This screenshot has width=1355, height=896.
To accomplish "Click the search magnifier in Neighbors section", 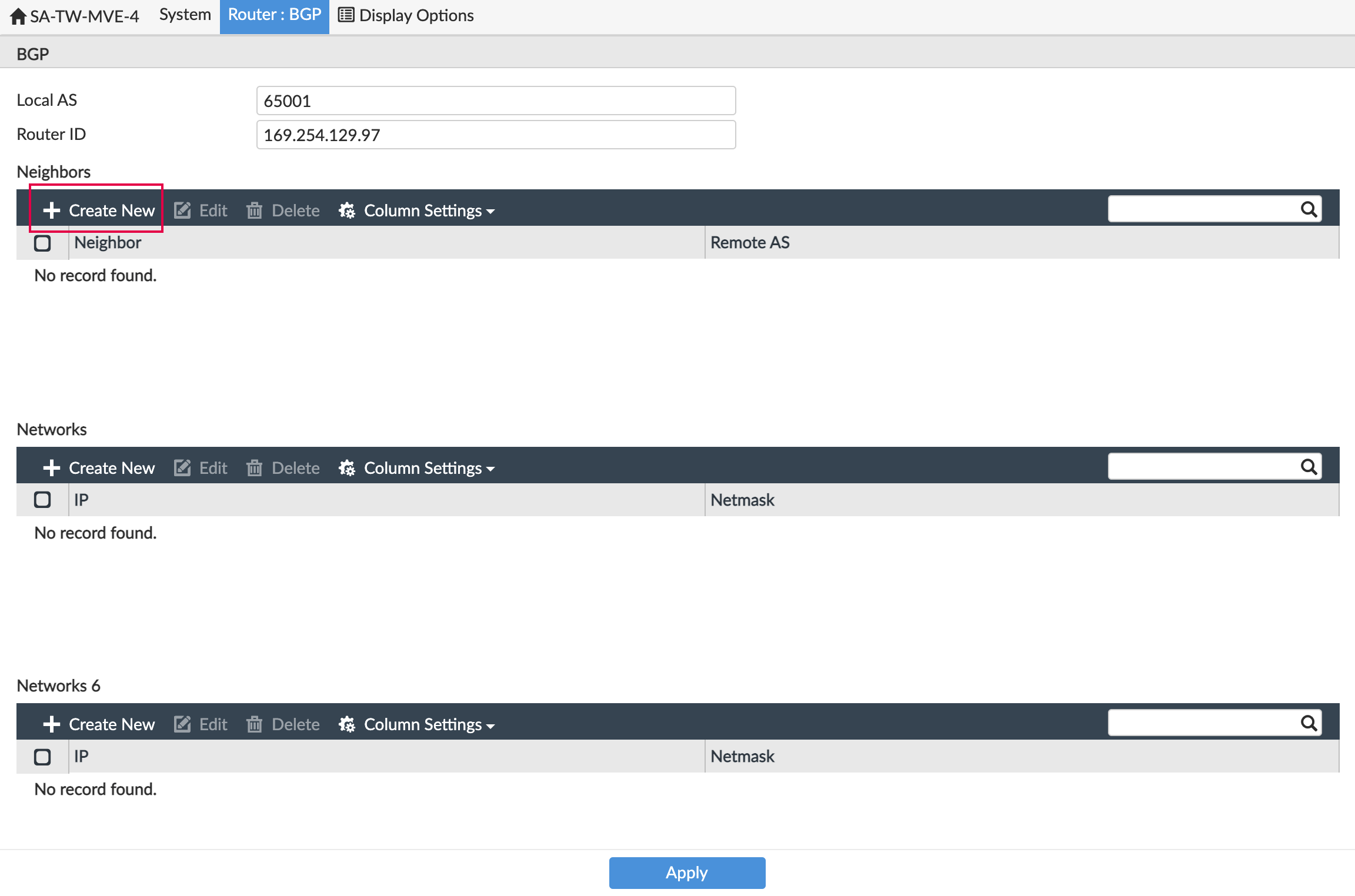I will tap(1310, 209).
